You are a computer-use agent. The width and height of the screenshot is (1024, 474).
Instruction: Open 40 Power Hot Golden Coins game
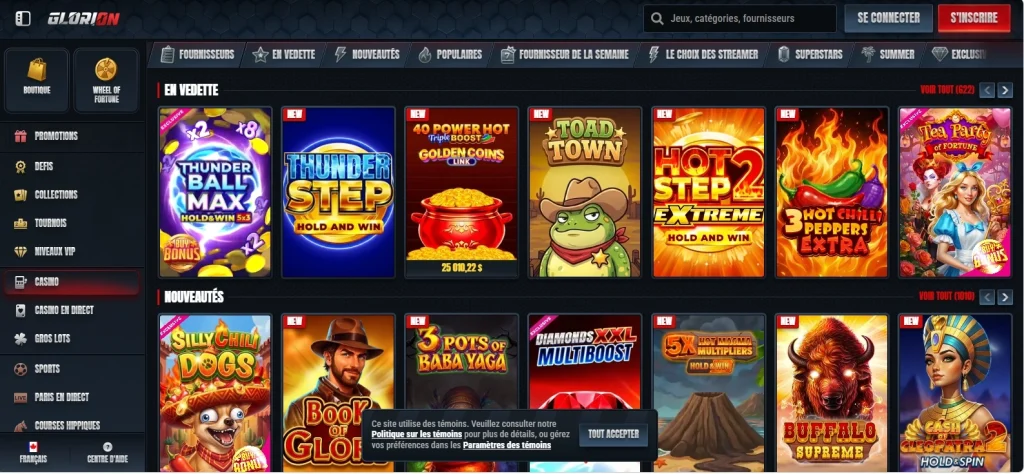pos(462,193)
